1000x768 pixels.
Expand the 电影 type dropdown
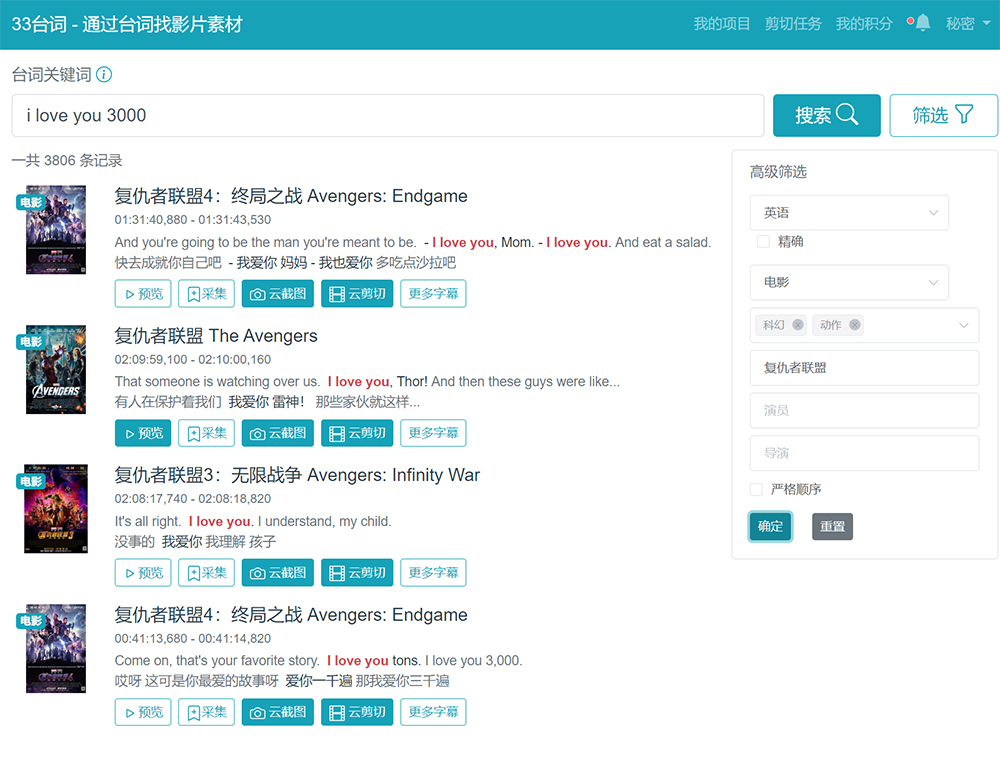[849, 282]
